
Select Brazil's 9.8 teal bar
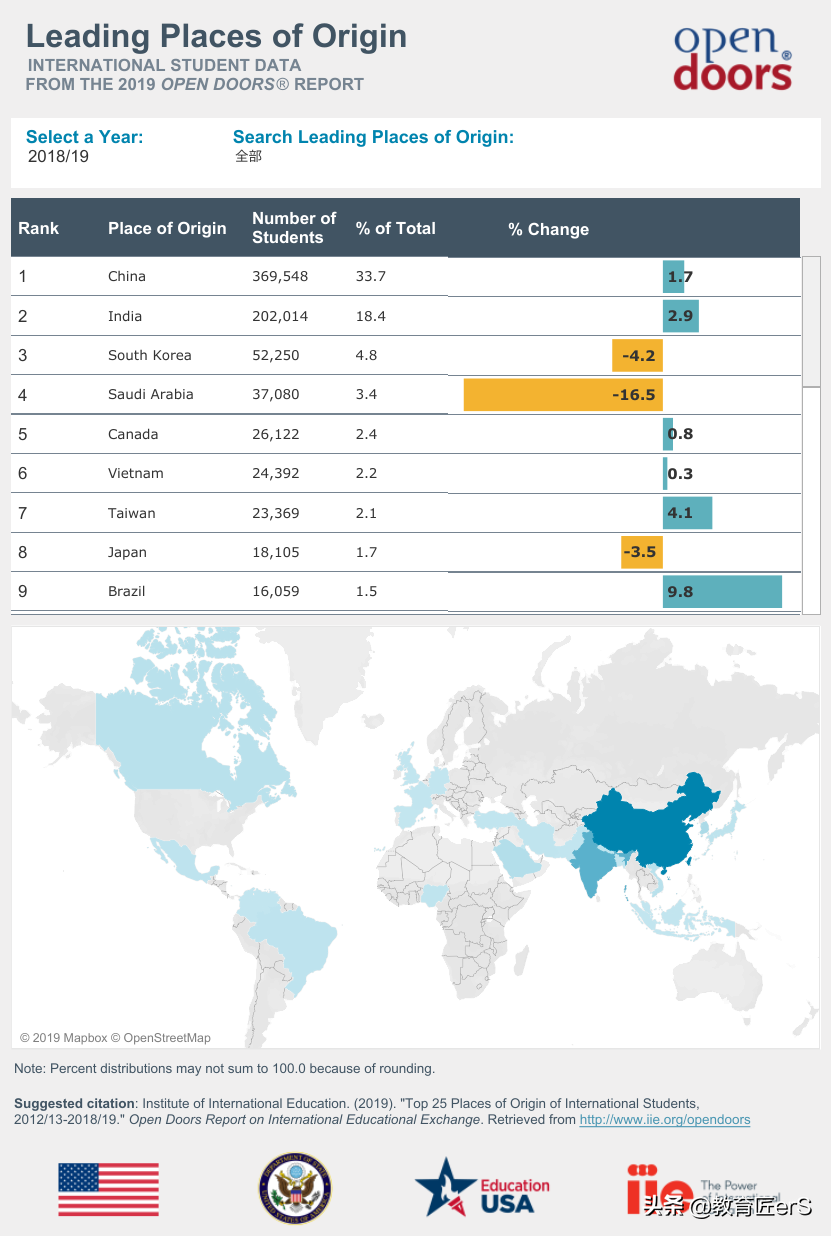722,591
